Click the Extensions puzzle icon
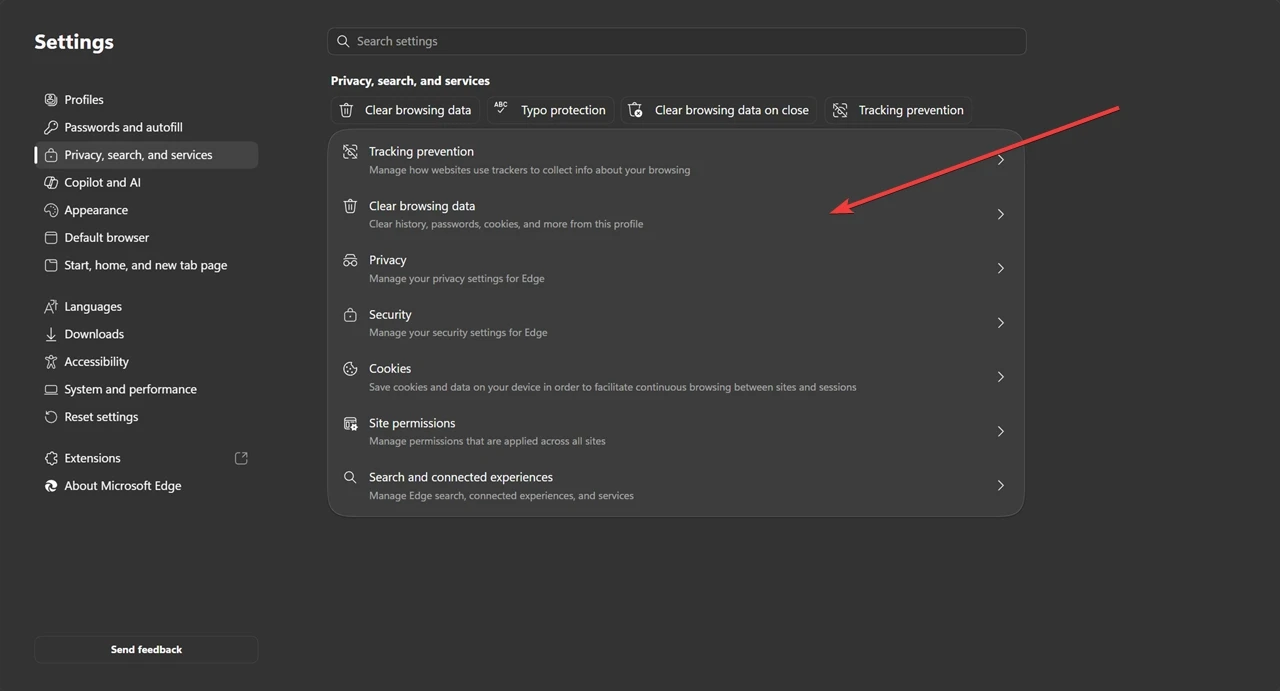1280x691 pixels. coord(51,458)
